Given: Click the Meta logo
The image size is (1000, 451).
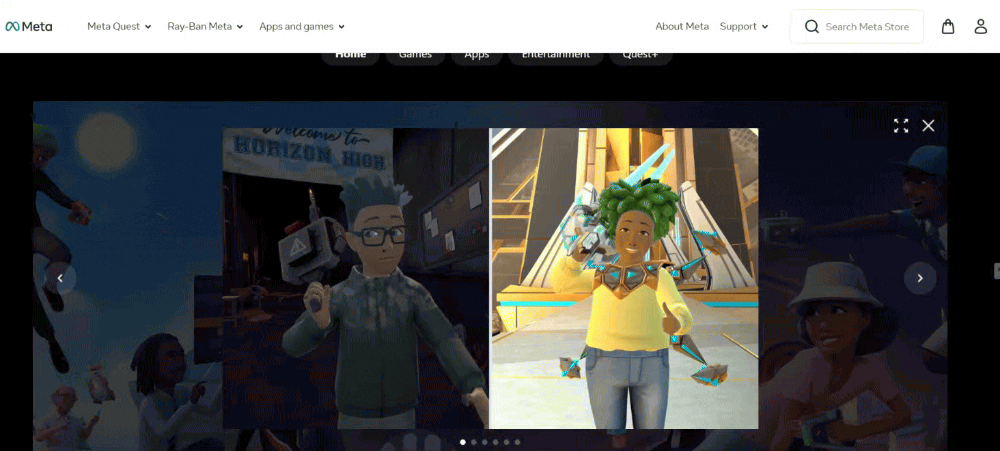Looking at the screenshot, I should (x=29, y=27).
